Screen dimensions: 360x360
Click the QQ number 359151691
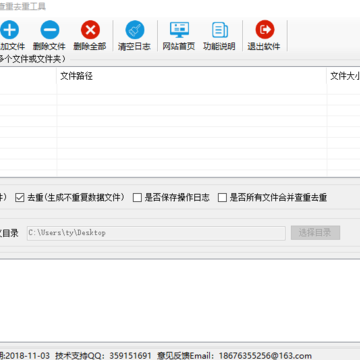130,356
